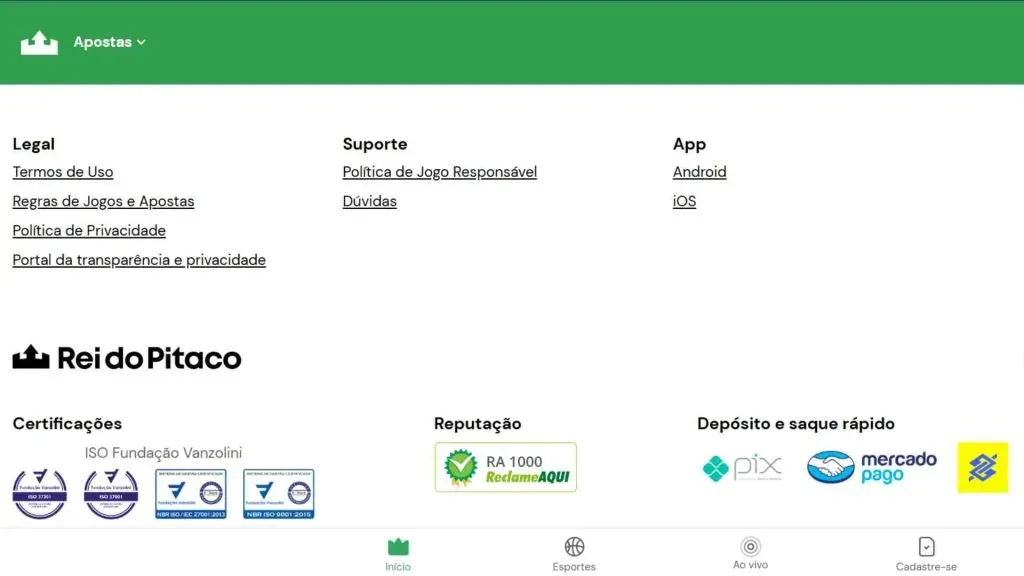The height and width of the screenshot is (576, 1024).
Task: Click the Dúvidas support link
Action: tap(369, 201)
